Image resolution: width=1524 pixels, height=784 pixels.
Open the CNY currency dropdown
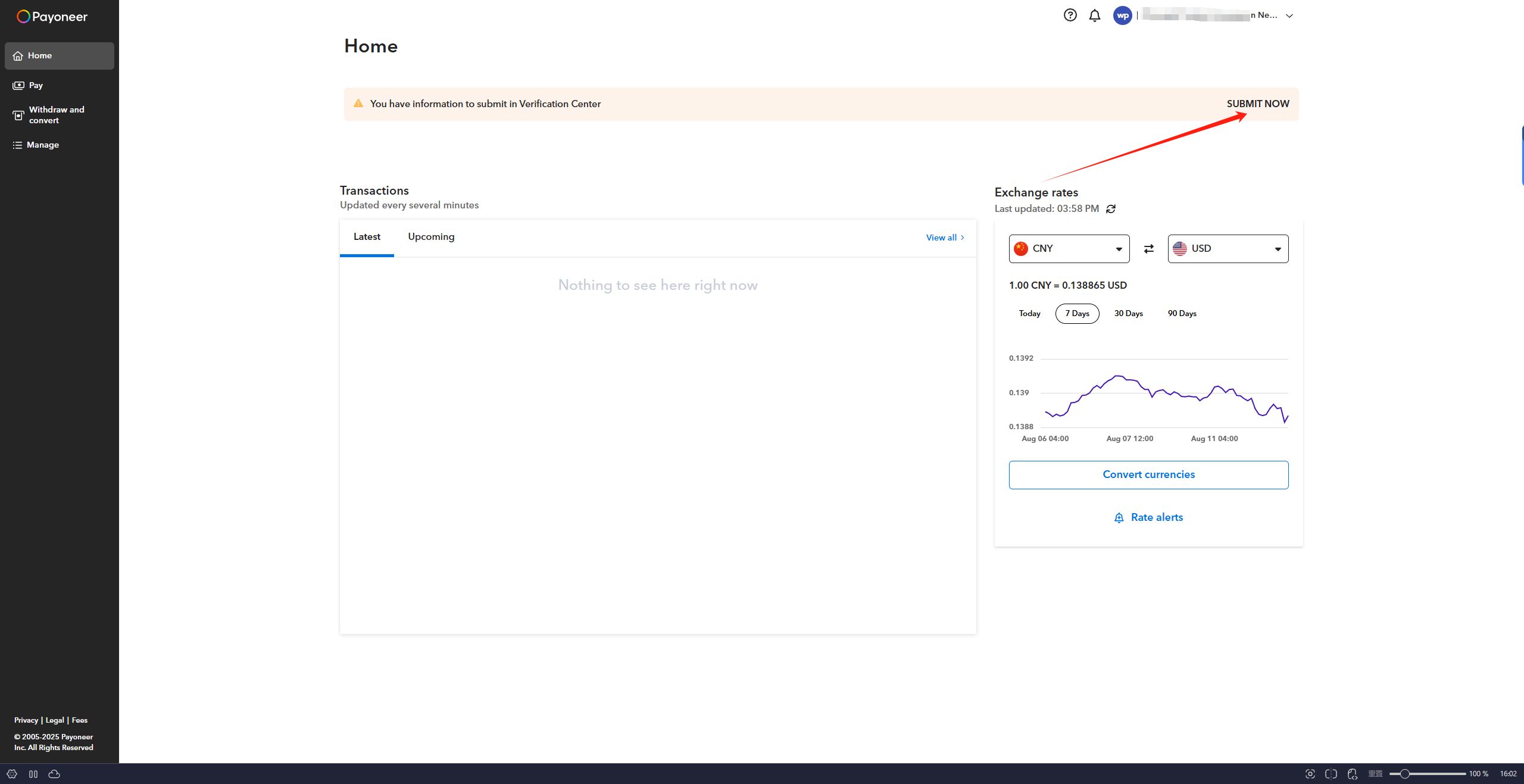pos(1069,249)
